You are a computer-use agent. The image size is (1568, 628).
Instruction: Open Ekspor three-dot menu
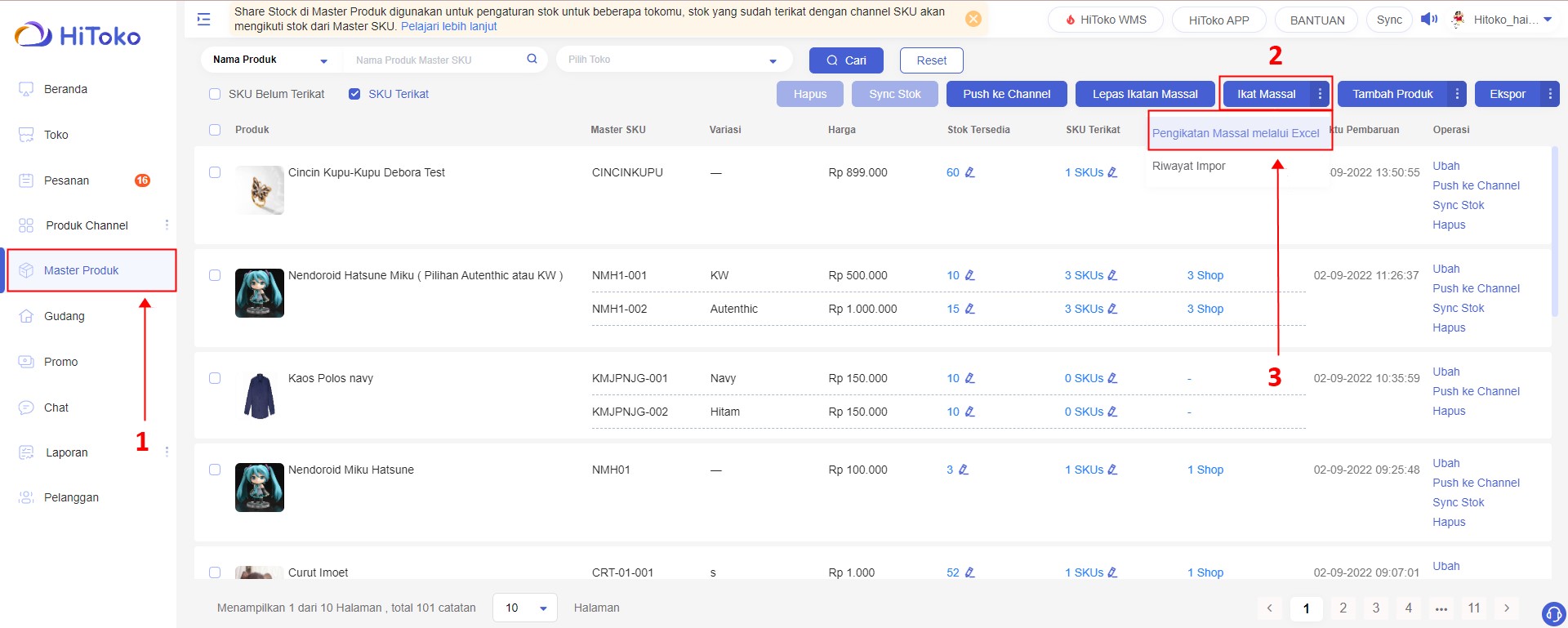1550,94
